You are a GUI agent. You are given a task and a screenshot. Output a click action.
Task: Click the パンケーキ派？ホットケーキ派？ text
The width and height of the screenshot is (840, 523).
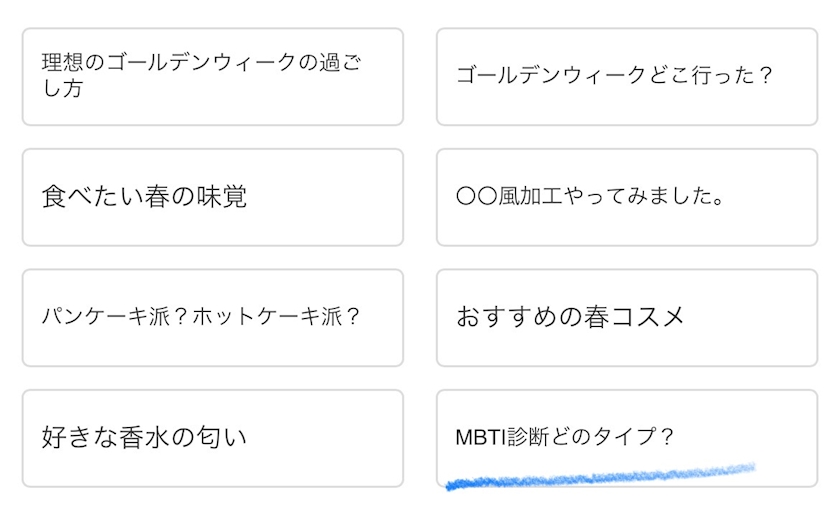(200, 317)
